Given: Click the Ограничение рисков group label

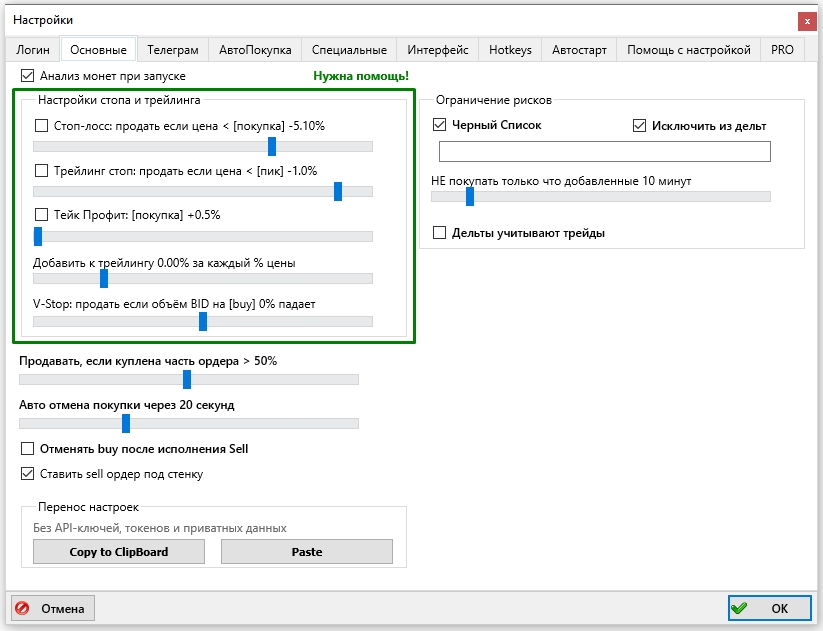Looking at the screenshot, I should pyautogui.click(x=494, y=100).
